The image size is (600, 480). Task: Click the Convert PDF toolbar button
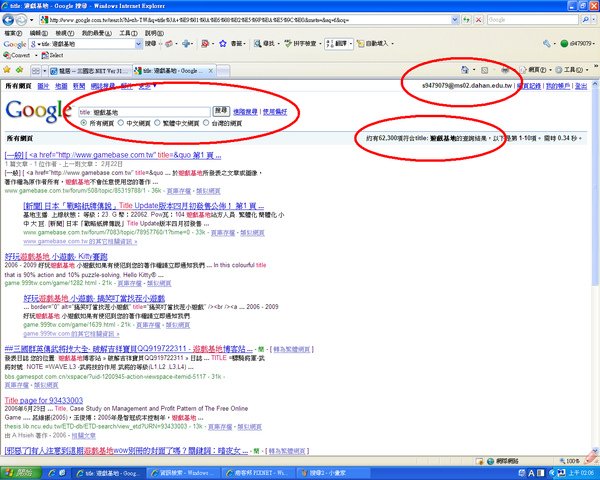pos(16,55)
